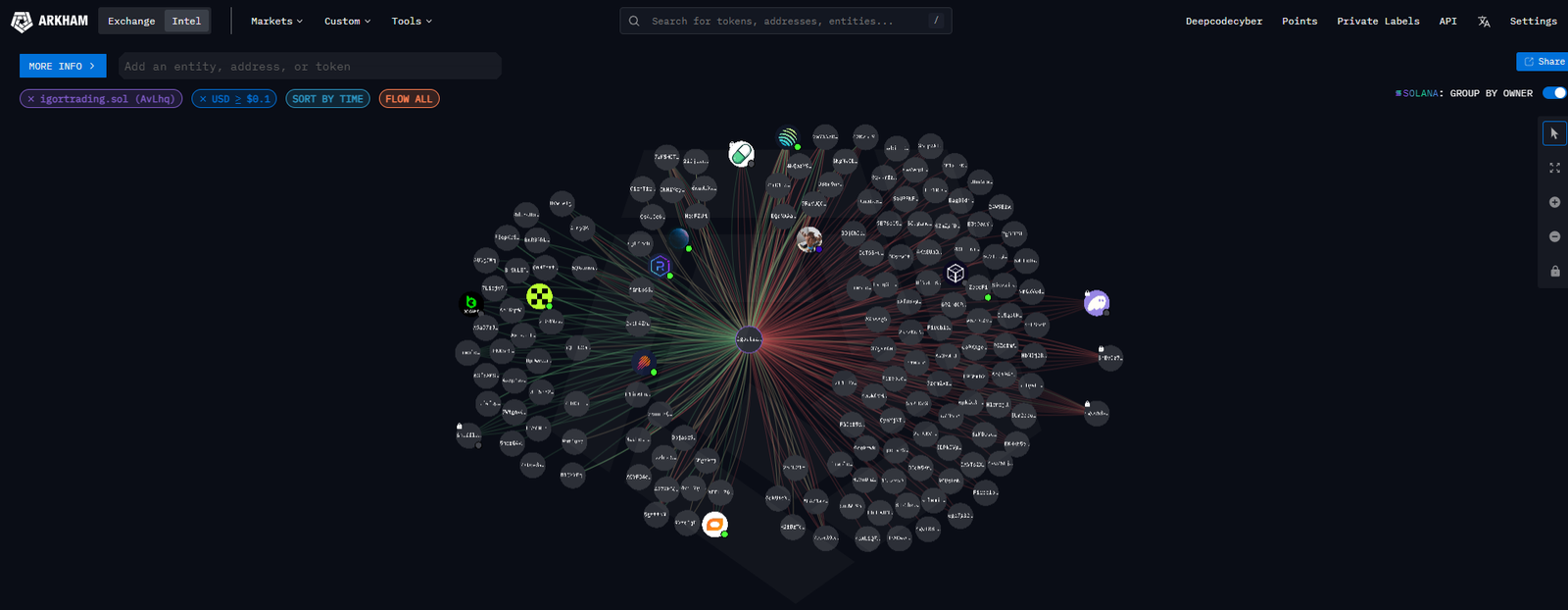Select the orange ring icon node
The height and width of the screenshot is (610, 1568).
(x=715, y=525)
